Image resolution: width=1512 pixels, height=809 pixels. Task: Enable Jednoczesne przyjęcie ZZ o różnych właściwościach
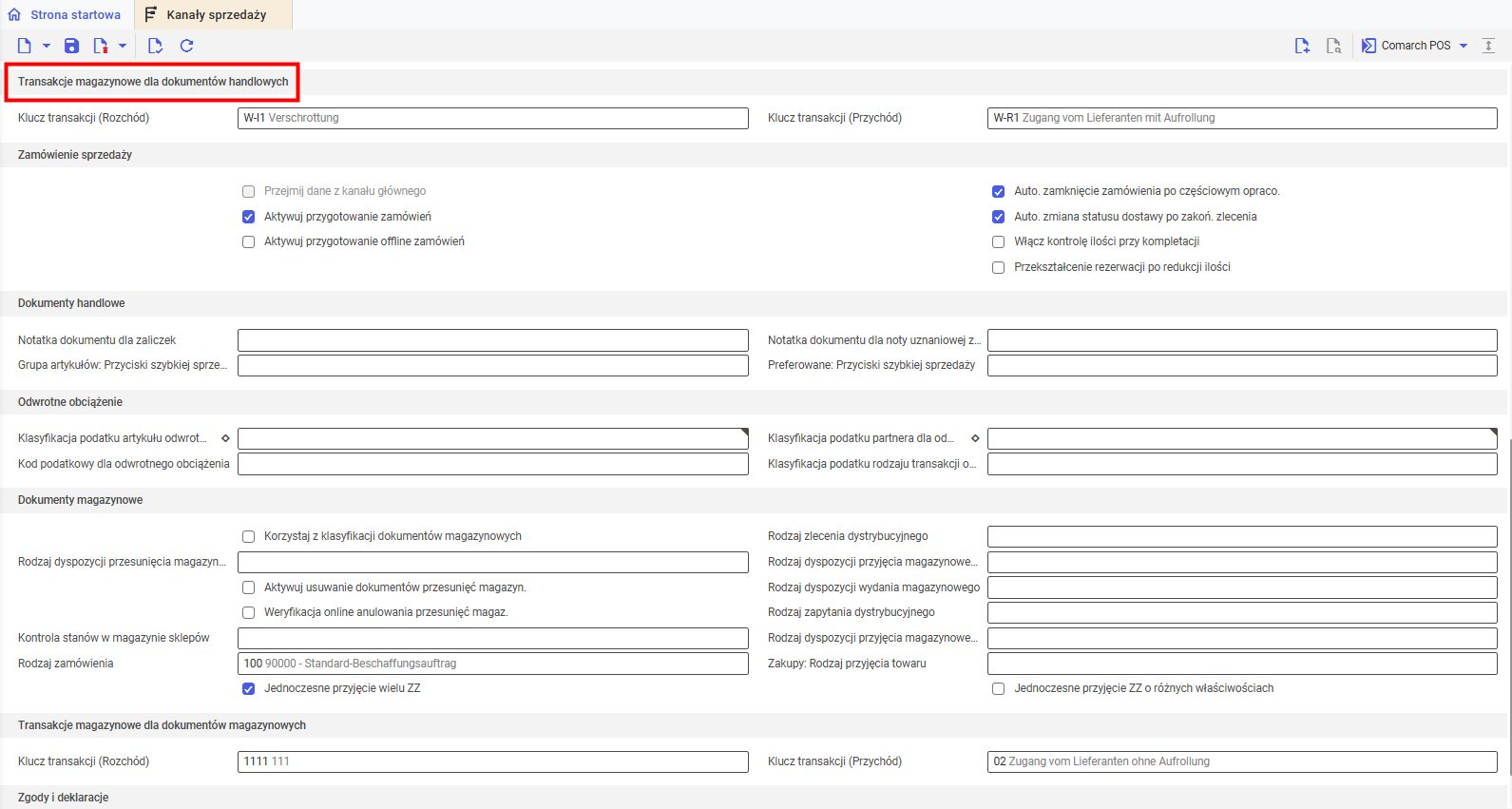coord(999,688)
